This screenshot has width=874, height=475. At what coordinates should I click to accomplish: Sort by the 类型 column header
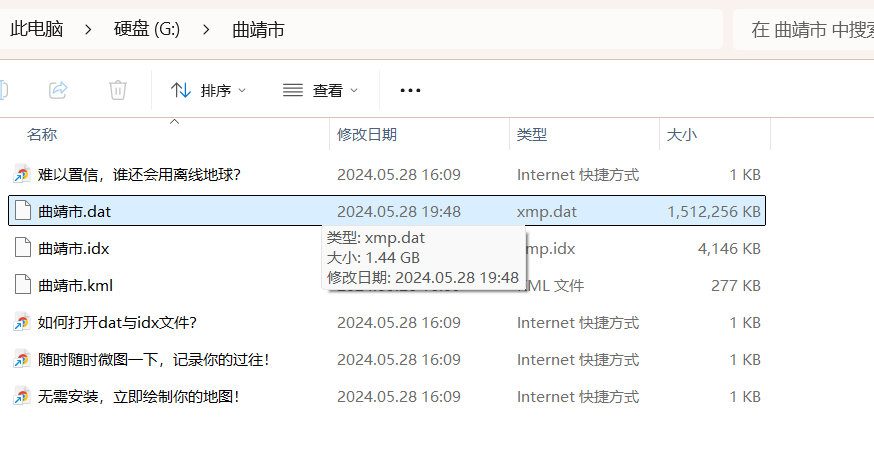[x=532, y=135]
